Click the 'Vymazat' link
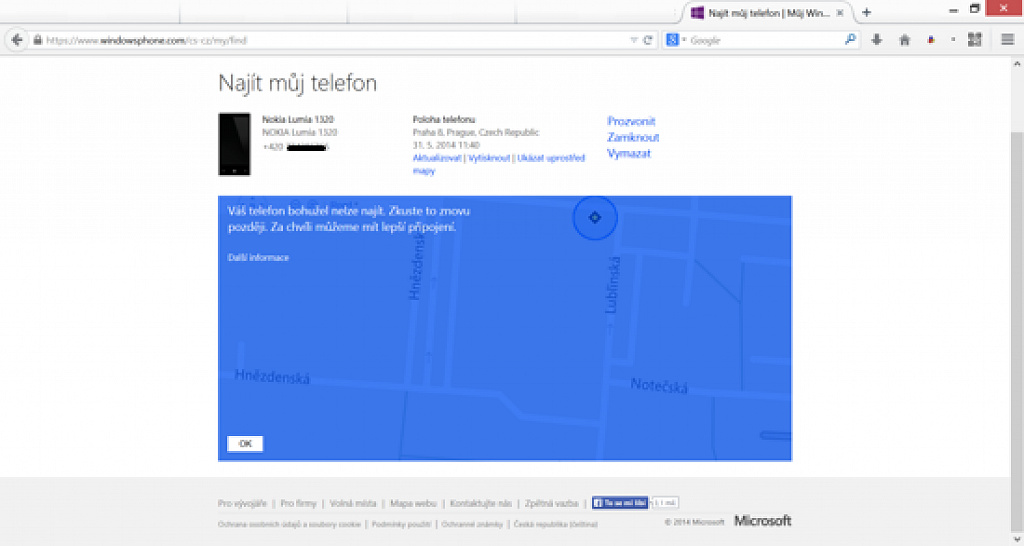This screenshot has height=546, width=1024. pos(629,153)
